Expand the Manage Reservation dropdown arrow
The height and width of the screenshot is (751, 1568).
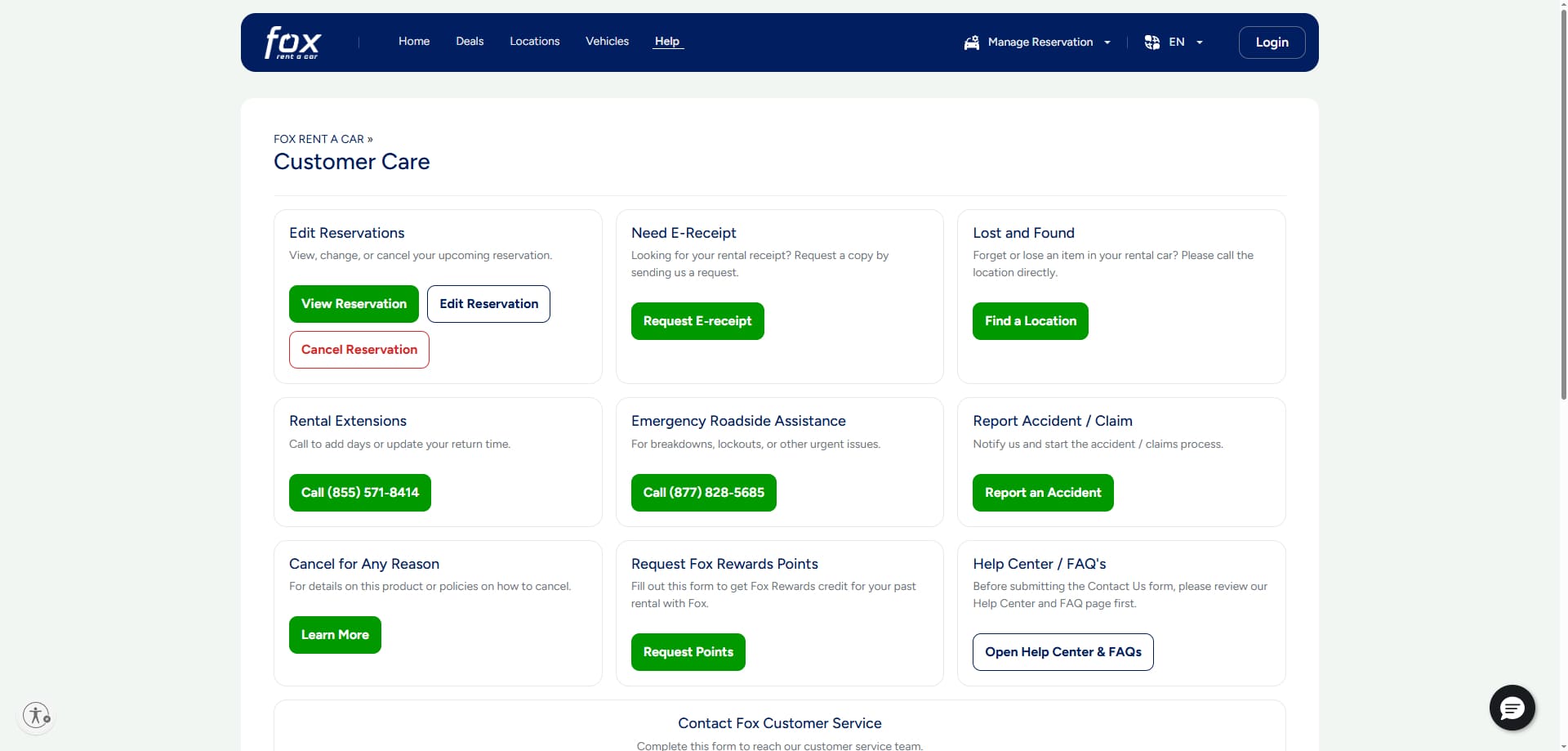click(1107, 42)
